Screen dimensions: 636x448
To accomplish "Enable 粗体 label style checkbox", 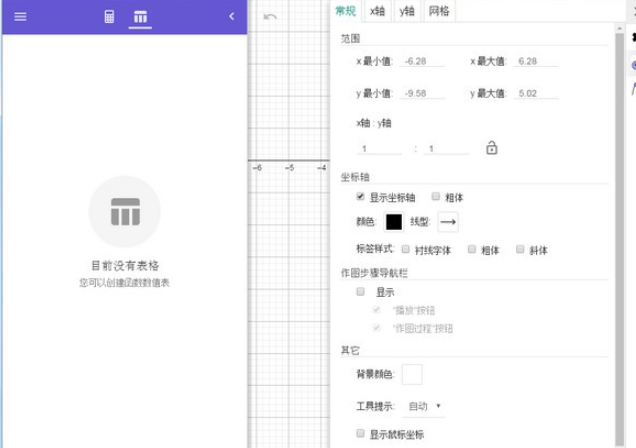I will (472, 249).
